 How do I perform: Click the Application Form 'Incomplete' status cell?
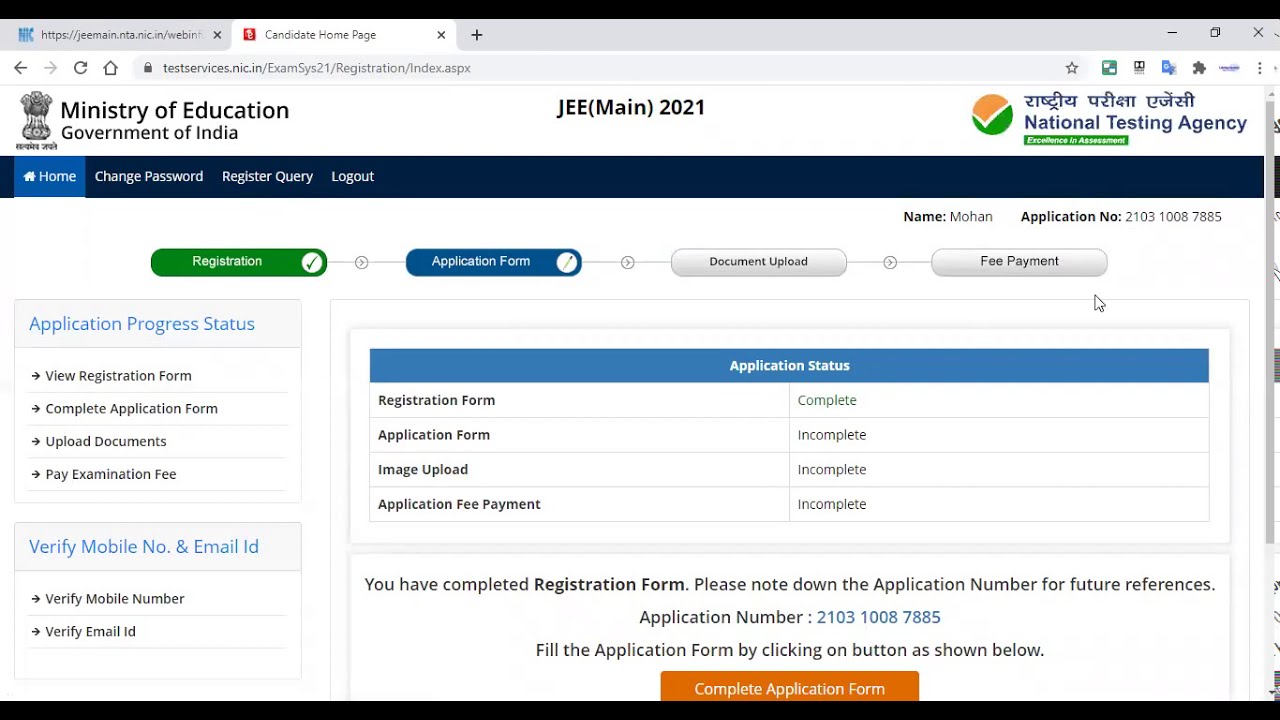999,435
